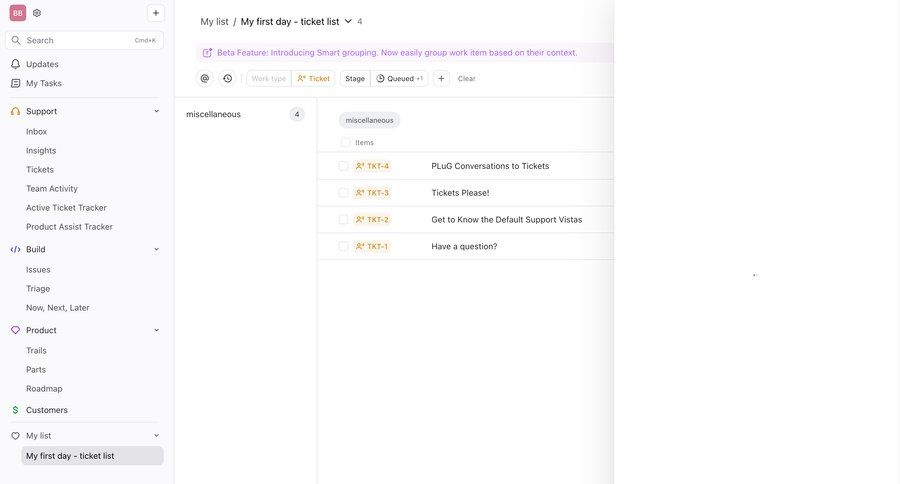The height and width of the screenshot is (484, 900).
Task: Open Updates in sidebar
Action: (42, 64)
